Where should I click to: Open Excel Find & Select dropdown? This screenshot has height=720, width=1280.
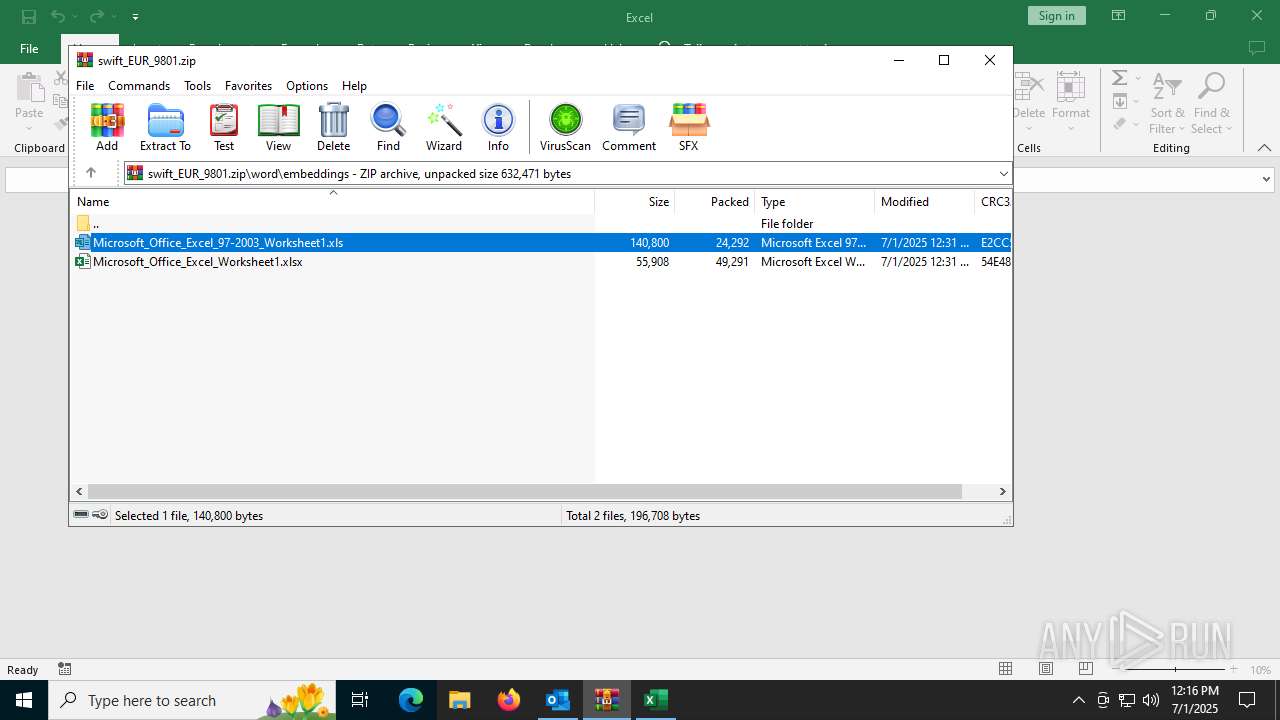click(x=1212, y=103)
